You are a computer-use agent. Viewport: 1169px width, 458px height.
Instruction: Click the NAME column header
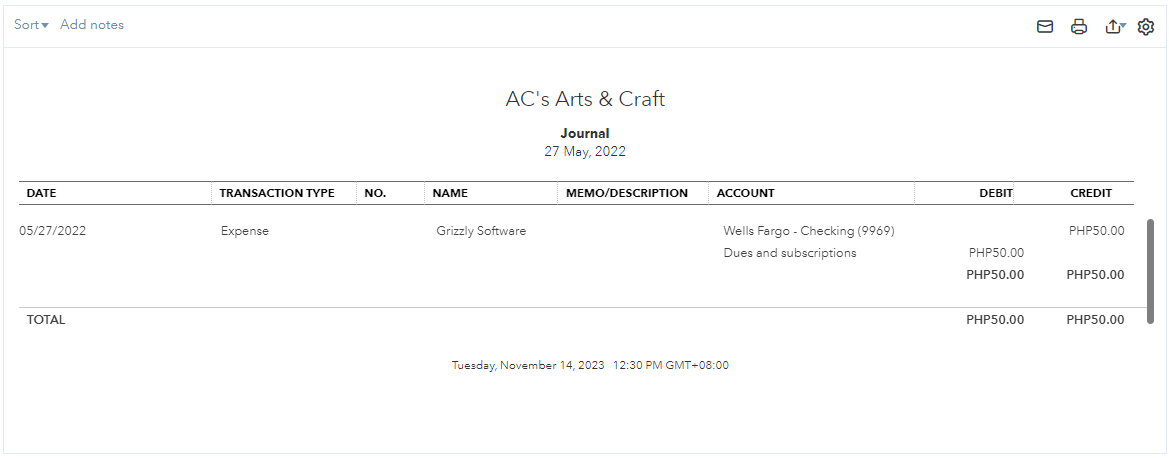click(450, 193)
